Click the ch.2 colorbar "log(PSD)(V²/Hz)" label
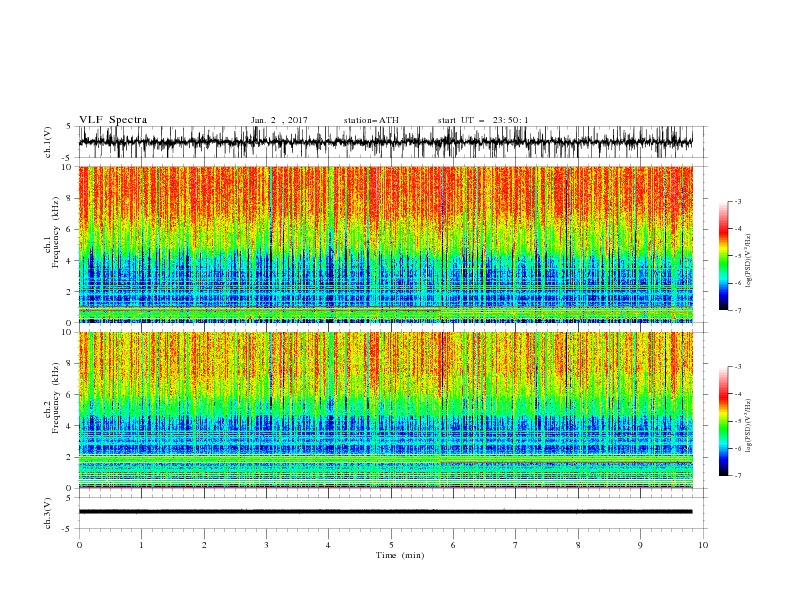792x612 pixels. 748,426
